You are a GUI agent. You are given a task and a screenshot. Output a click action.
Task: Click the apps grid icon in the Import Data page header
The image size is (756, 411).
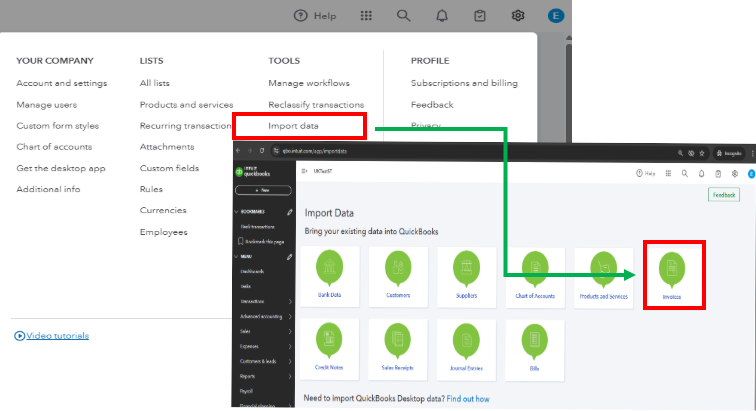point(668,174)
